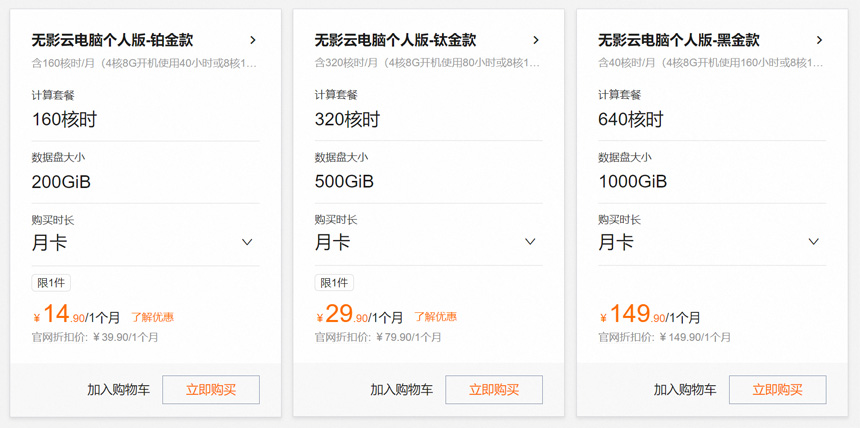Click the orange ¥149.90/1个月 price
This screenshot has height=428, width=860.
coord(649,315)
